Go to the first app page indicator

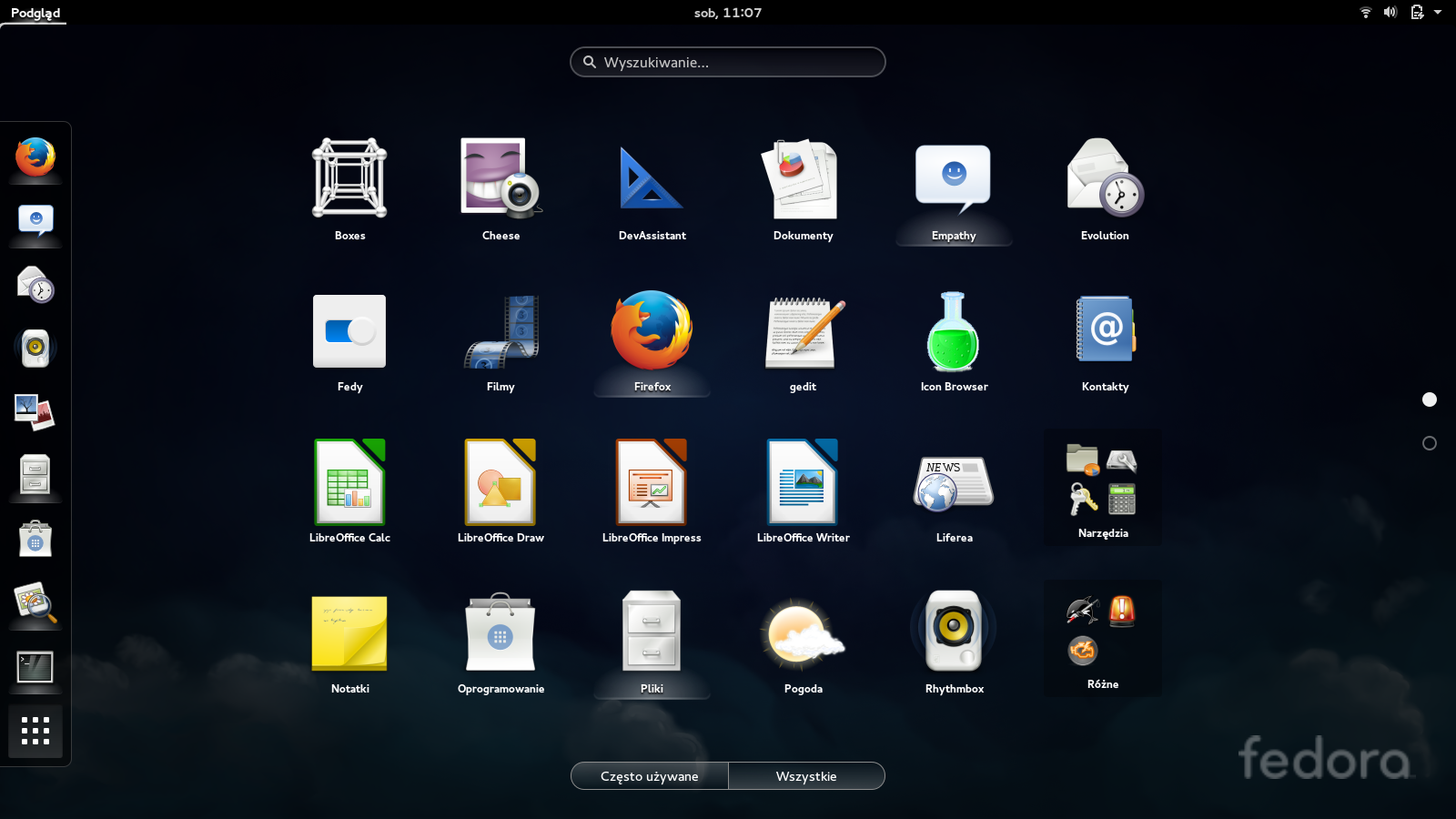tap(1430, 399)
